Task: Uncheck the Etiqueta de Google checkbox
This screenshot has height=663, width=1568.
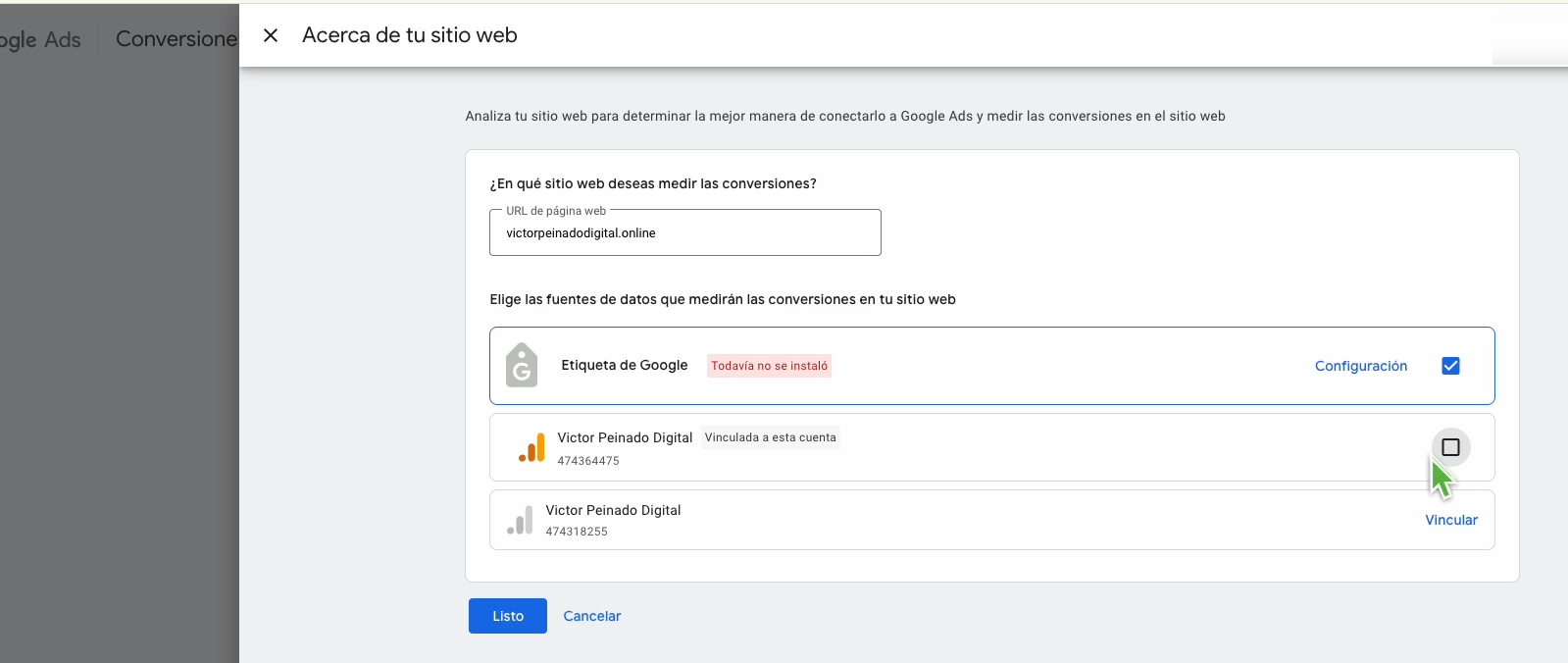Action: pos(1450,366)
